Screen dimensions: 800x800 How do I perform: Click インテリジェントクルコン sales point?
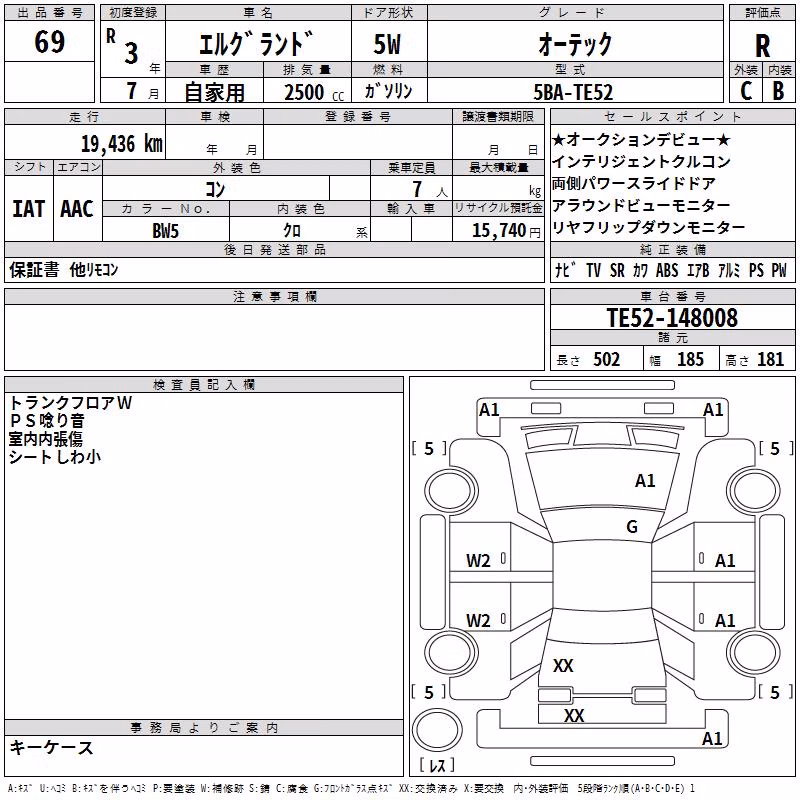click(641, 161)
